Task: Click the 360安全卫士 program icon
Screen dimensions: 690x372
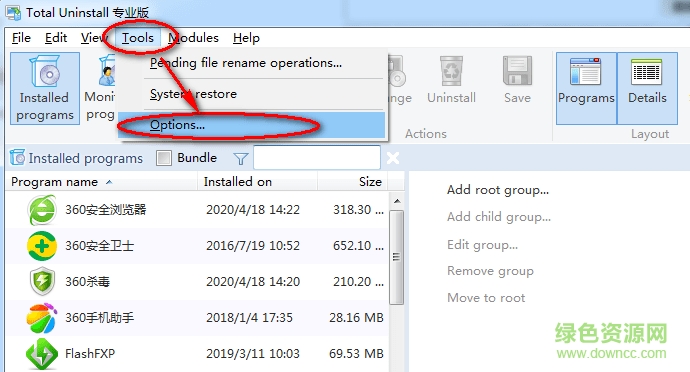Action: tap(42, 246)
